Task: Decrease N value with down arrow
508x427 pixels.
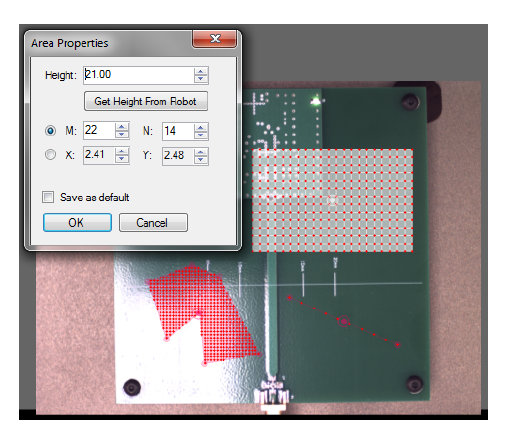Action: [201, 135]
